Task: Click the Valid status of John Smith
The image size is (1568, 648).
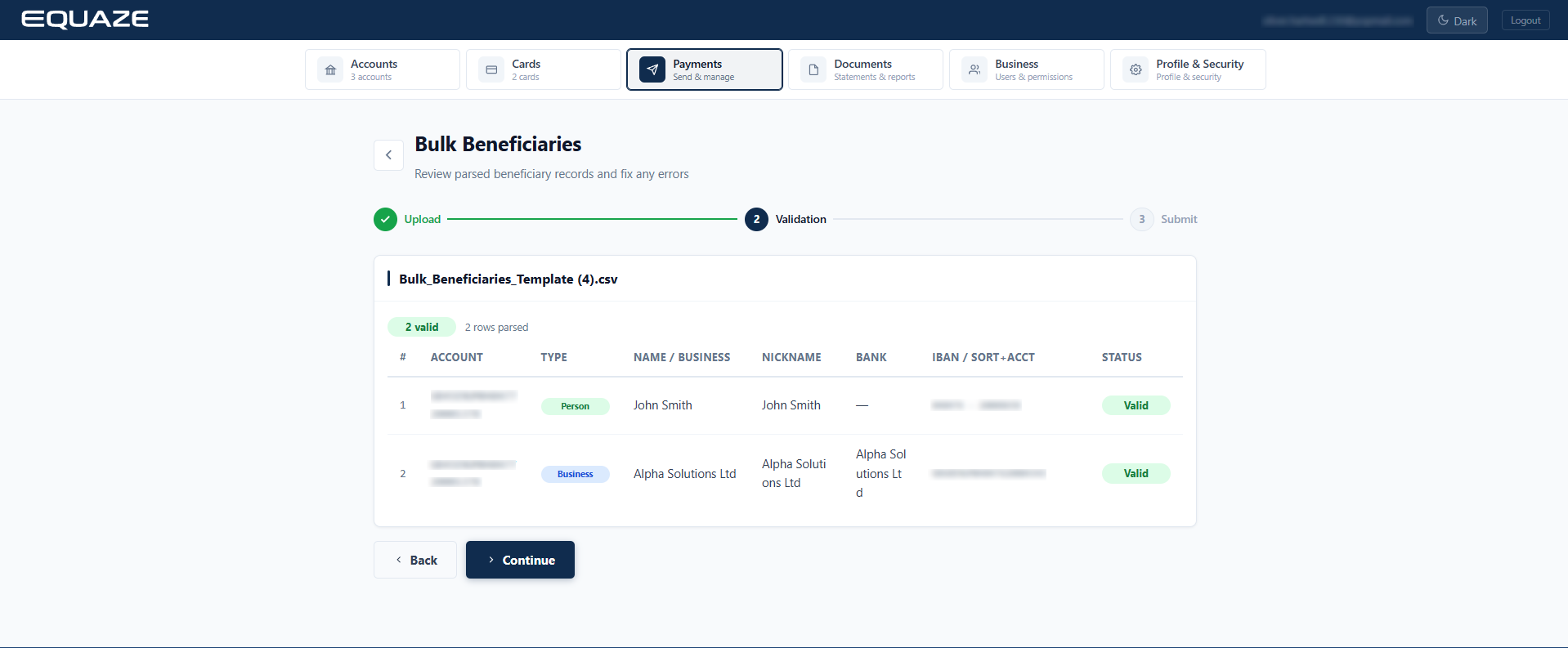Action: [1136, 405]
